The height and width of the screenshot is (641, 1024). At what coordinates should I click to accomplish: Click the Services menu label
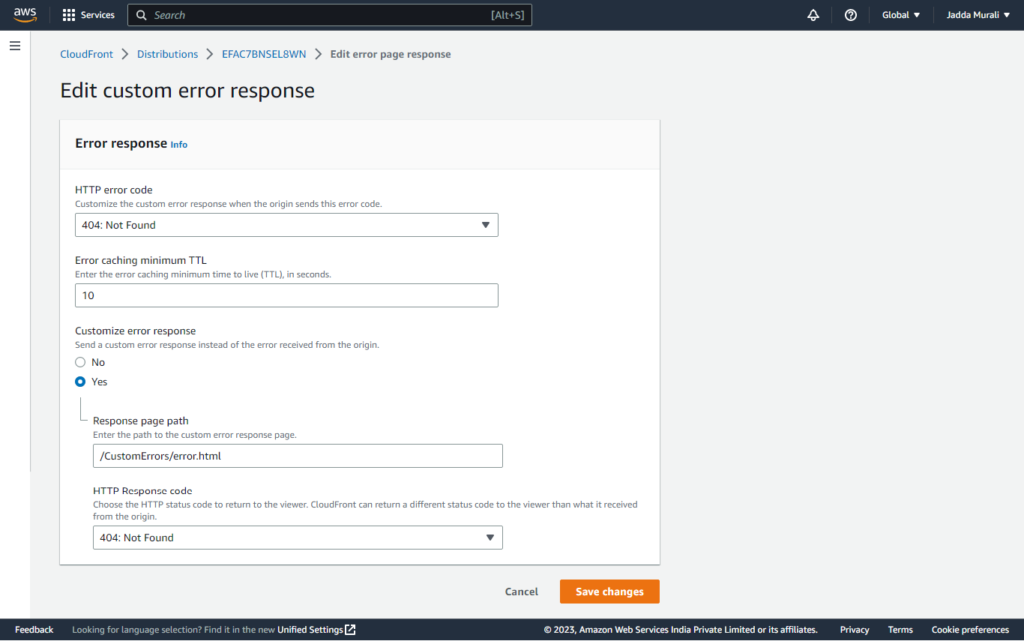97,15
